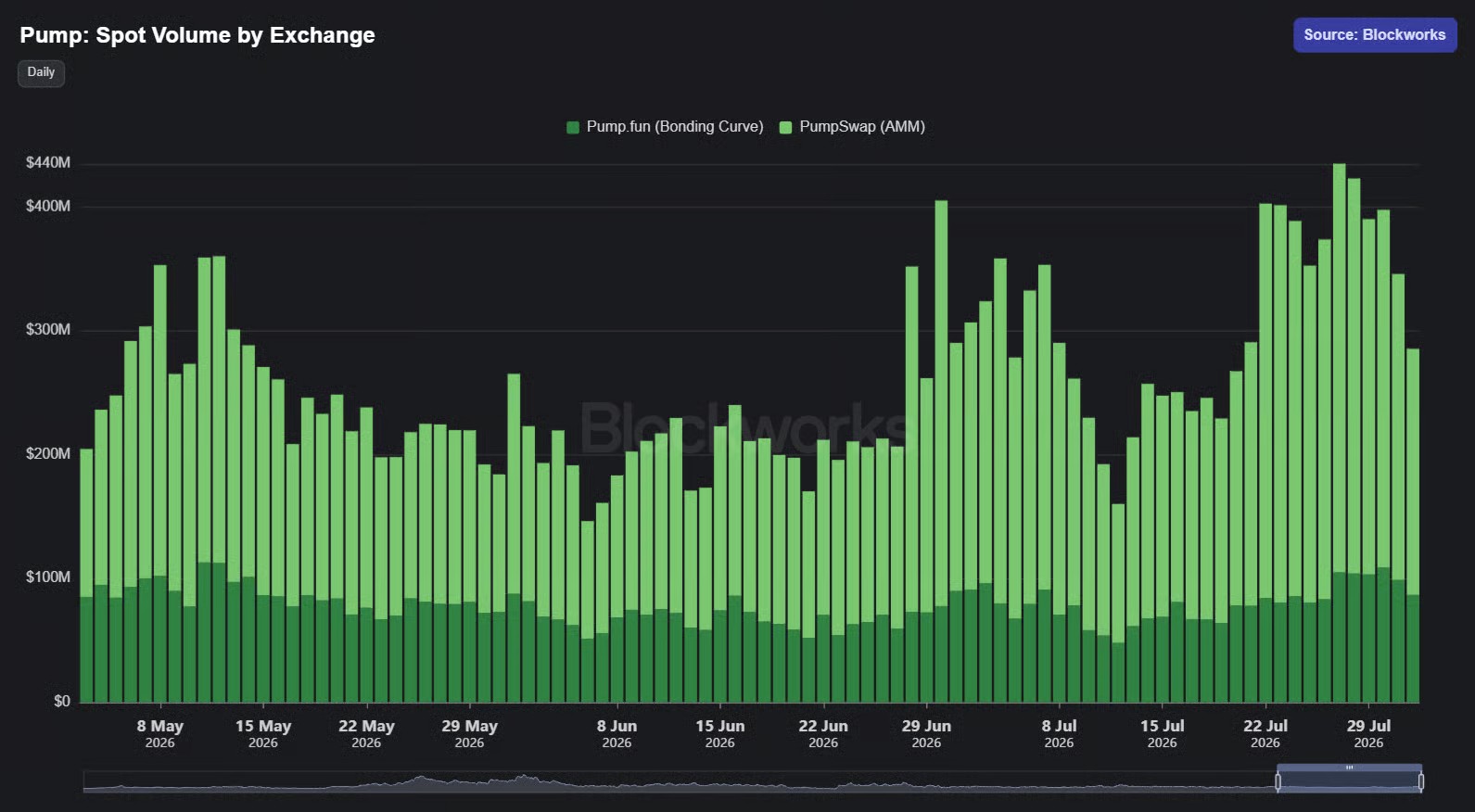
Task: Click the tallest bar near 29 Jul
Action: [x=1339, y=433]
